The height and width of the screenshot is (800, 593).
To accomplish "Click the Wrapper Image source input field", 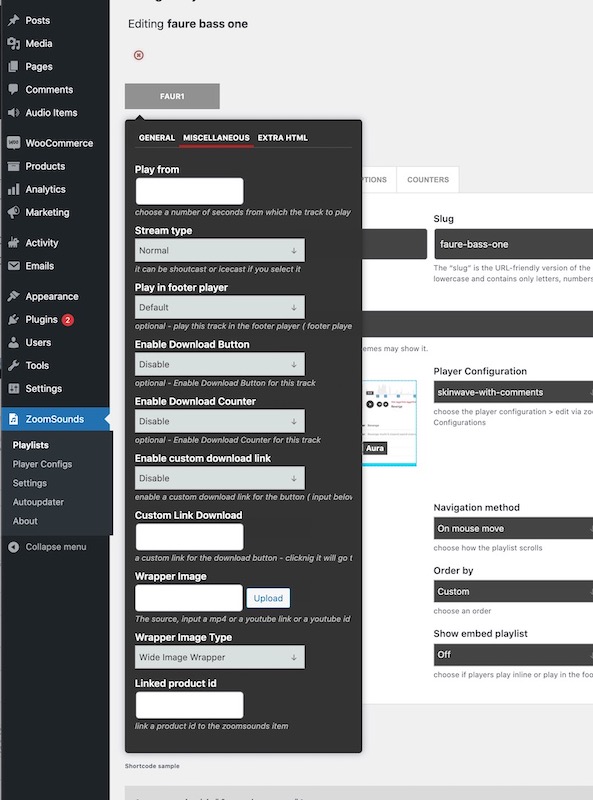I will tap(189, 598).
